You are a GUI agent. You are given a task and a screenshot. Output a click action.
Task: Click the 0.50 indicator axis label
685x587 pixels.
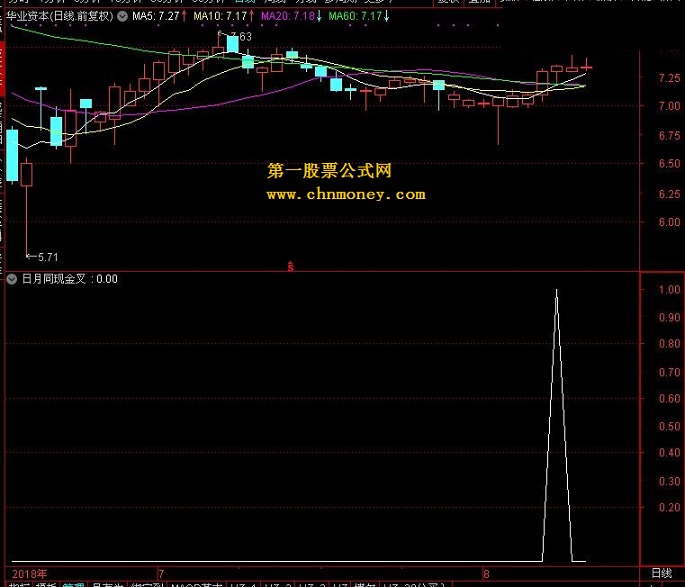tap(669, 426)
